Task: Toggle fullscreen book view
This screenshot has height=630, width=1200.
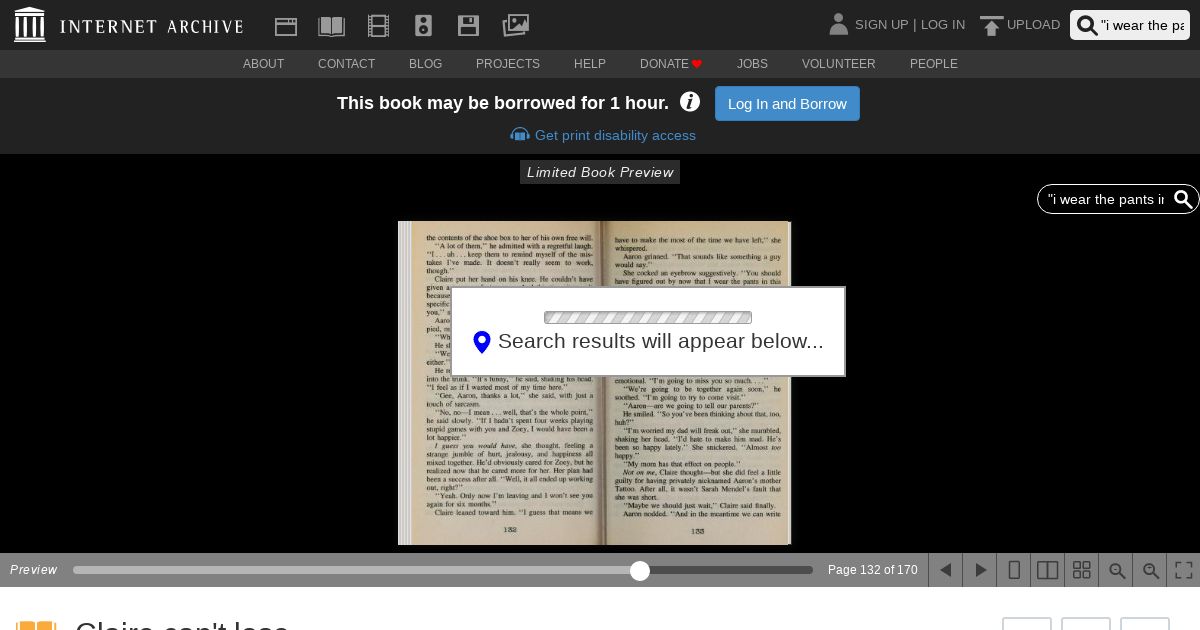Action: 1183,570
